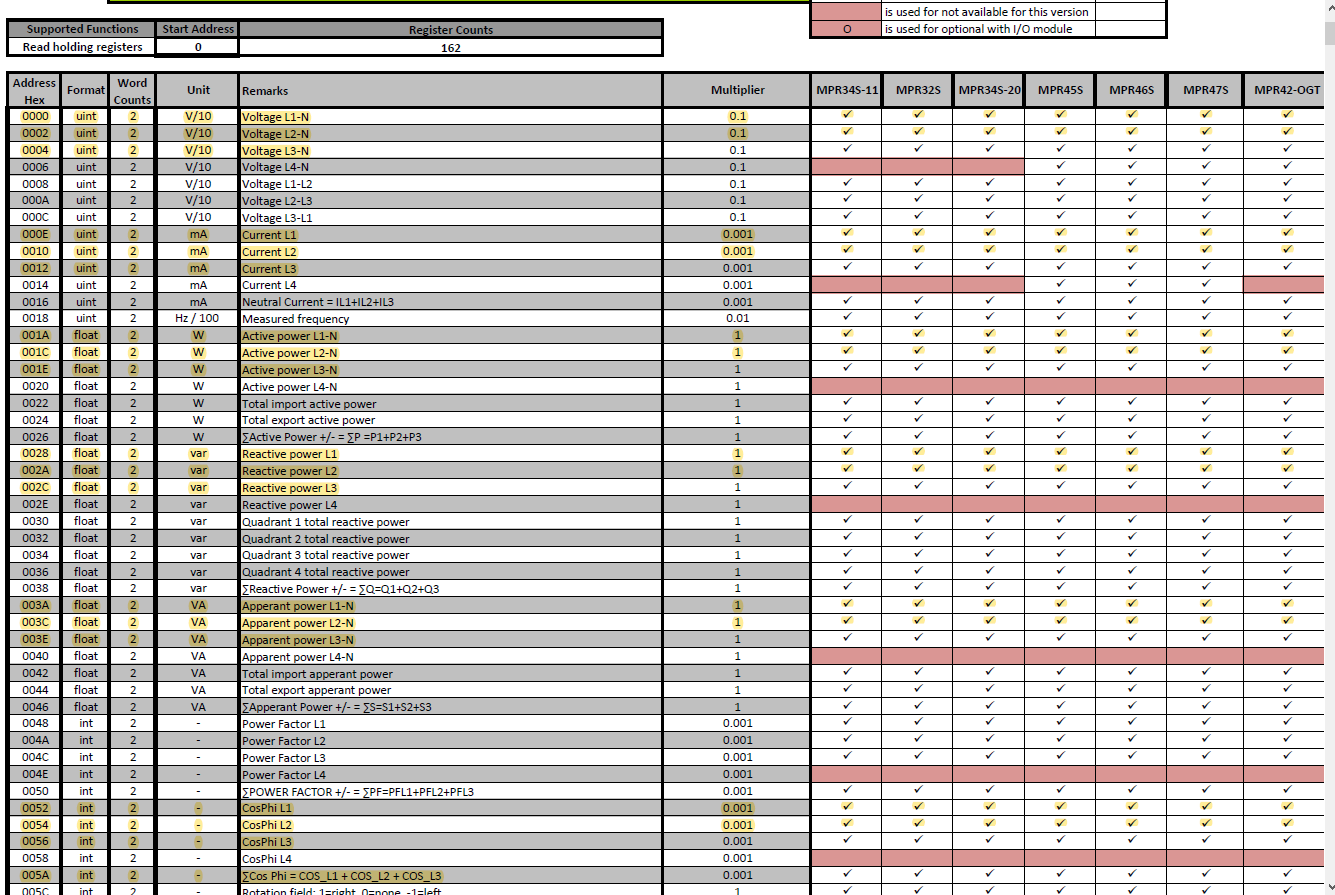Select the "Voltage L1-L2" remarks cell

[x=451, y=184]
